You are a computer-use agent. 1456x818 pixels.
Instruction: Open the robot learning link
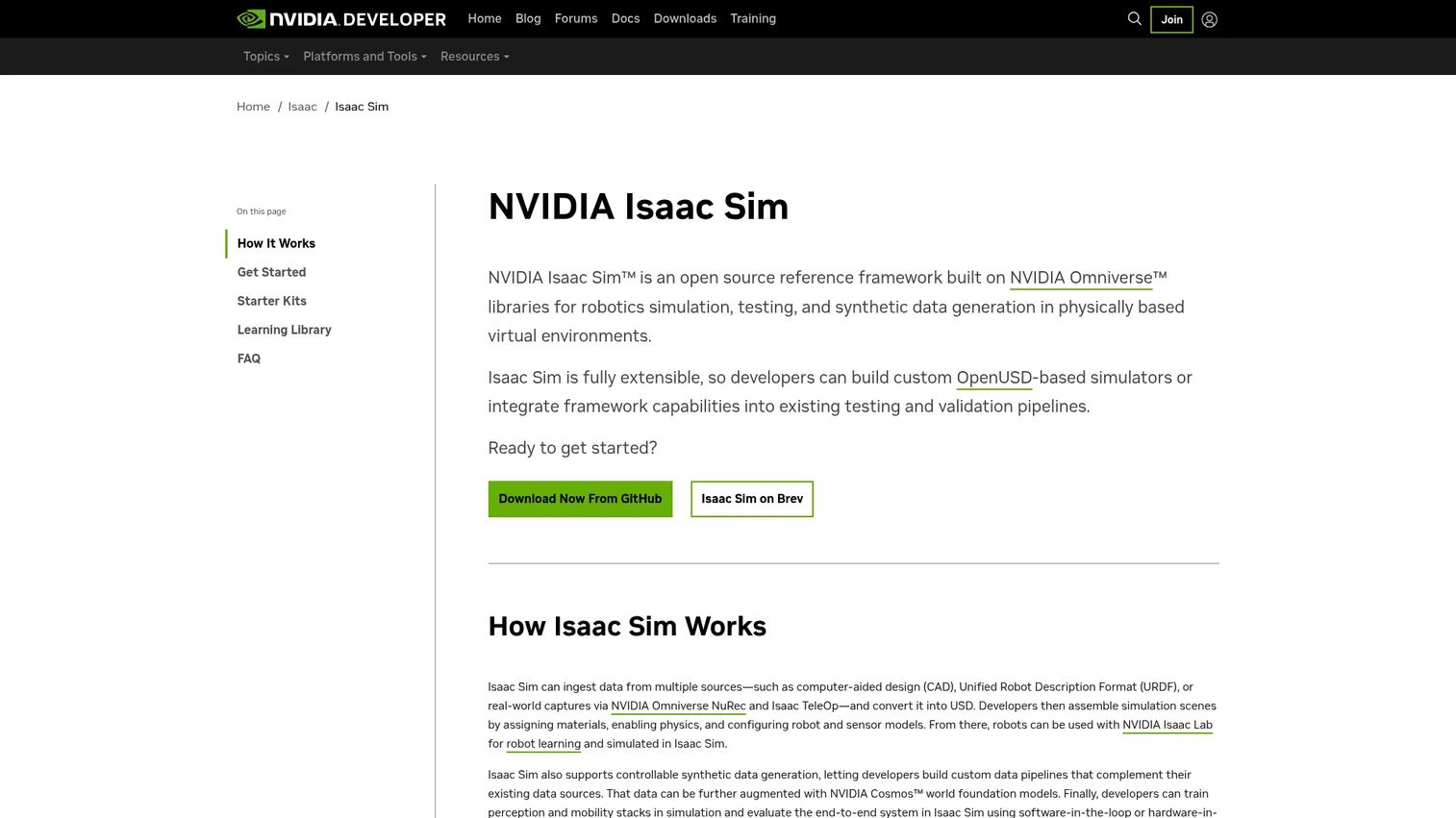coord(543,744)
